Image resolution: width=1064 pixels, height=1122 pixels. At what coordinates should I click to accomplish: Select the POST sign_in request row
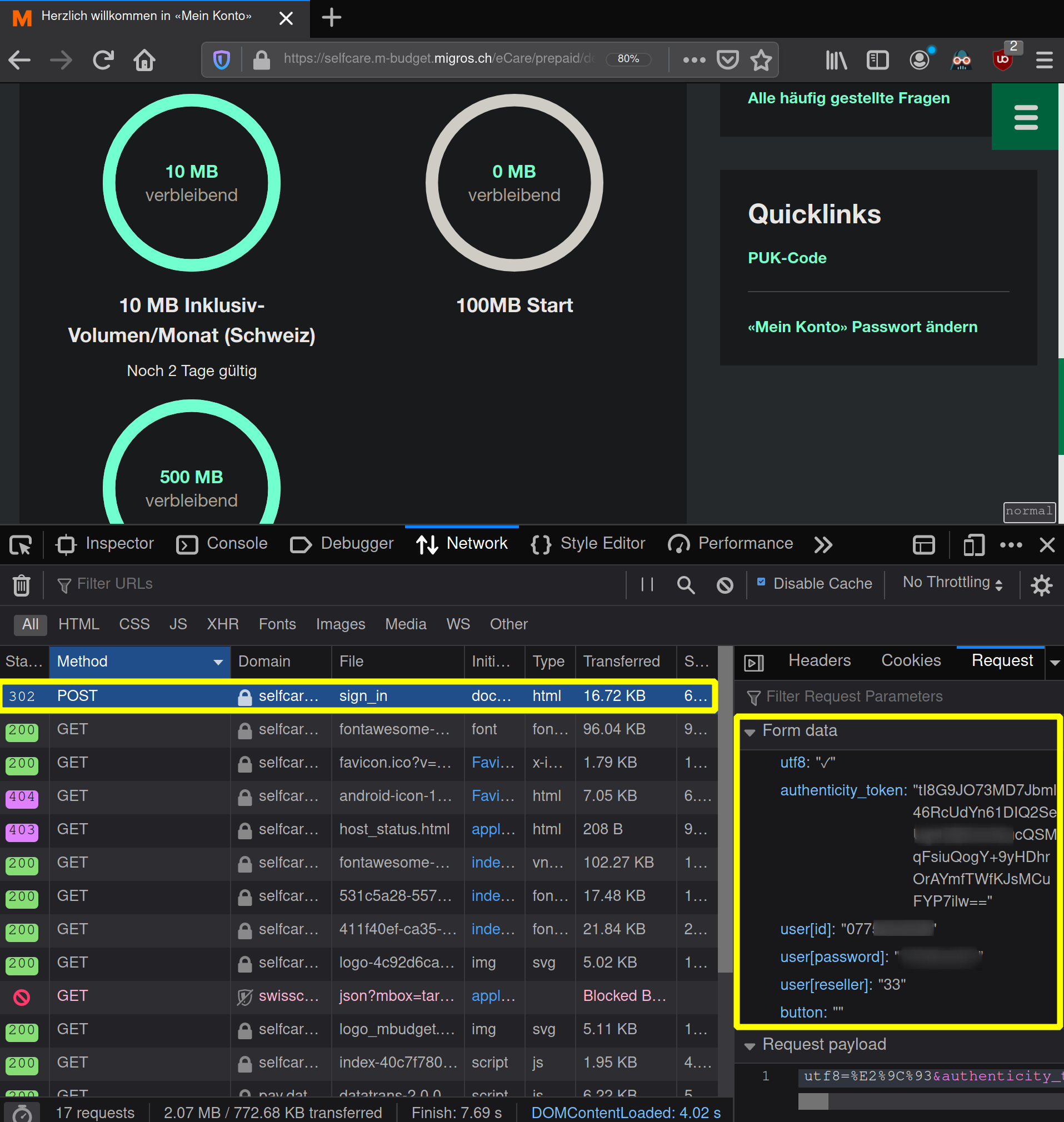[358, 696]
